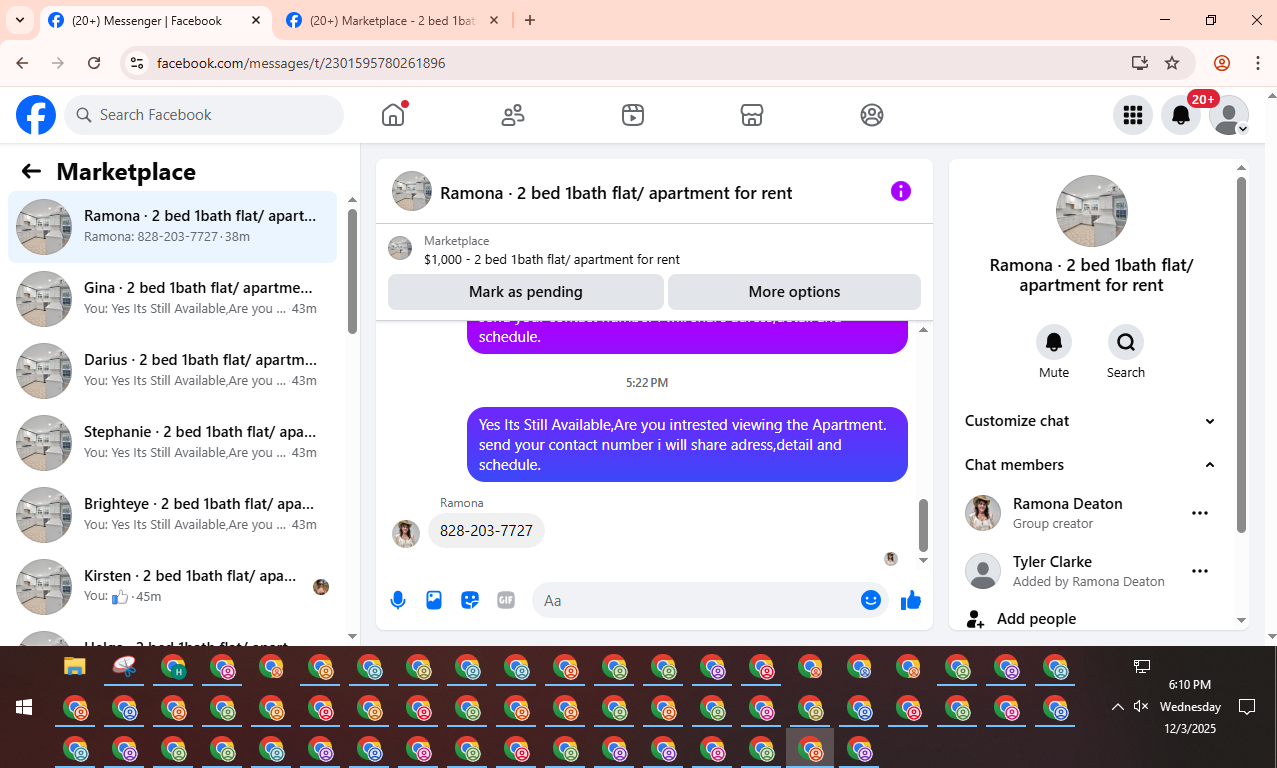The width and height of the screenshot is (1277, 768).
Task: Click the 828-203-7727 message bubble
Action: (x=486, y=531)
